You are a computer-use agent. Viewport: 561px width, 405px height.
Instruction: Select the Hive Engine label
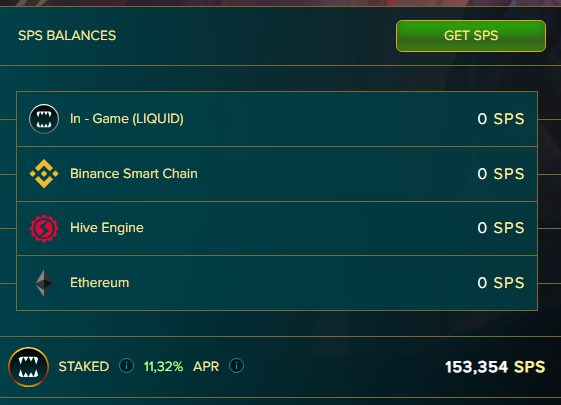coord(107,228)
